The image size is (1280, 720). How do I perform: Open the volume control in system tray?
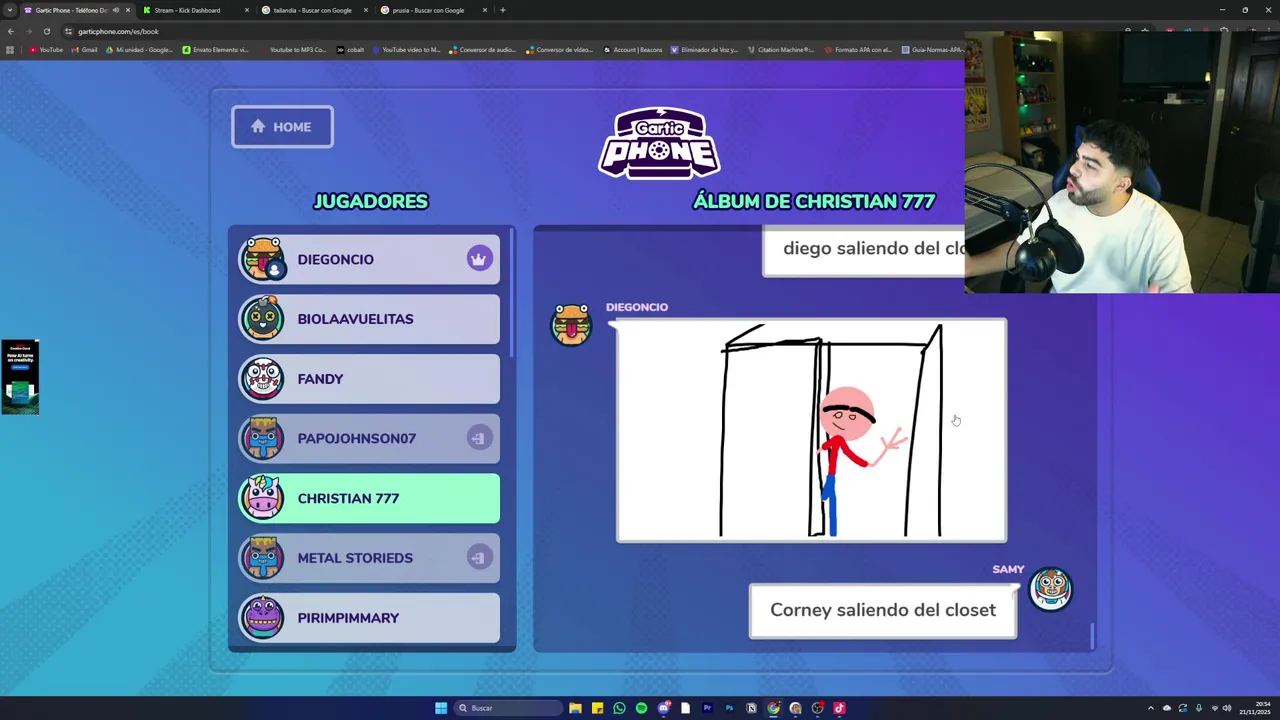(1227, 708)
